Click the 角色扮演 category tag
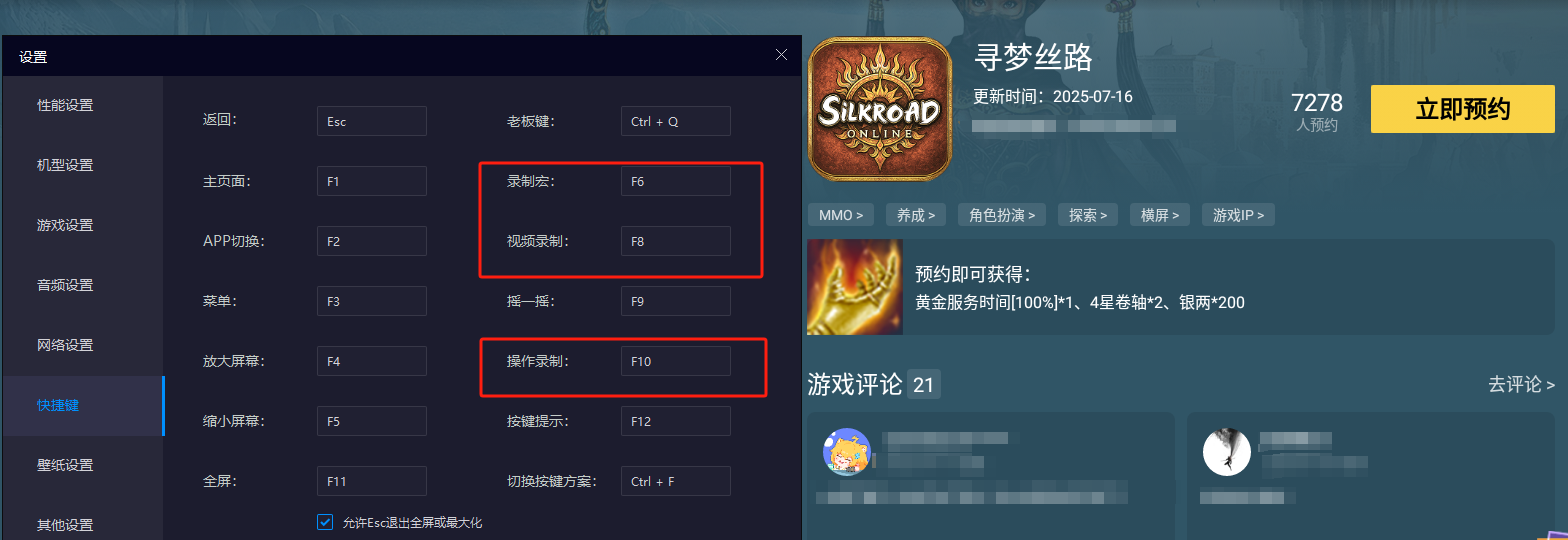The image size is (1568, 540). (x=1002, y=215)
